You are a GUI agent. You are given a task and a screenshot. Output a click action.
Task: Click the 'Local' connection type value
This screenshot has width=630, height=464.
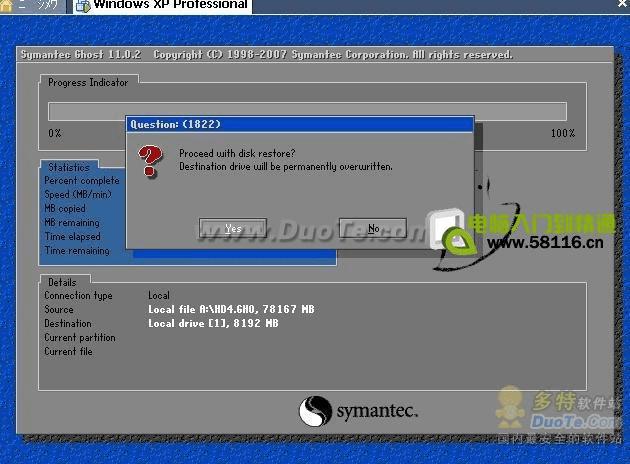coord(159,295)
